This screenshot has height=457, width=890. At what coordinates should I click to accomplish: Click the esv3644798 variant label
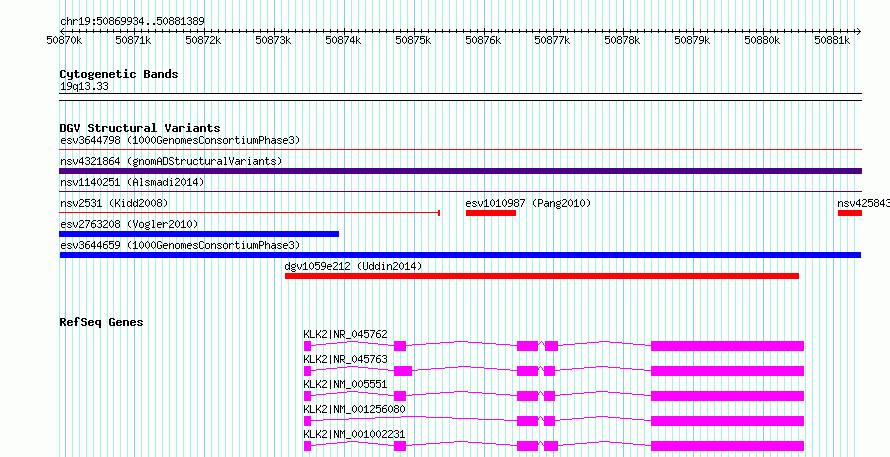180,140
